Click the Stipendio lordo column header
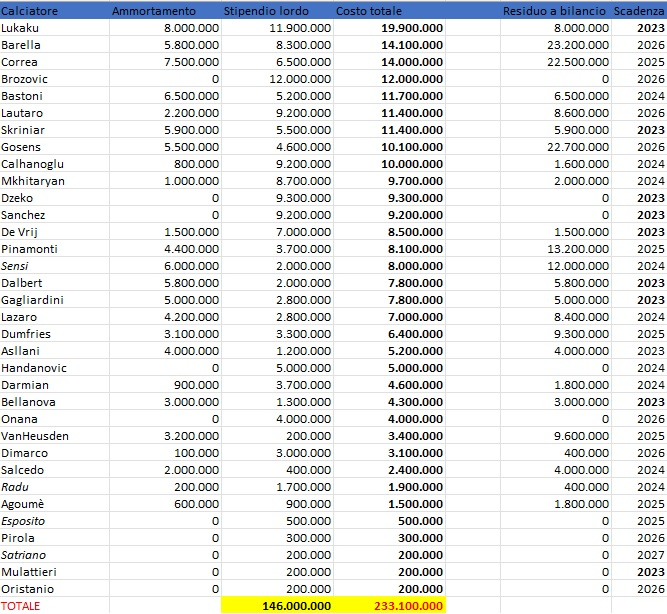This screenshot has width=667, height=614. pyautogui.click(x=267, y=11)
